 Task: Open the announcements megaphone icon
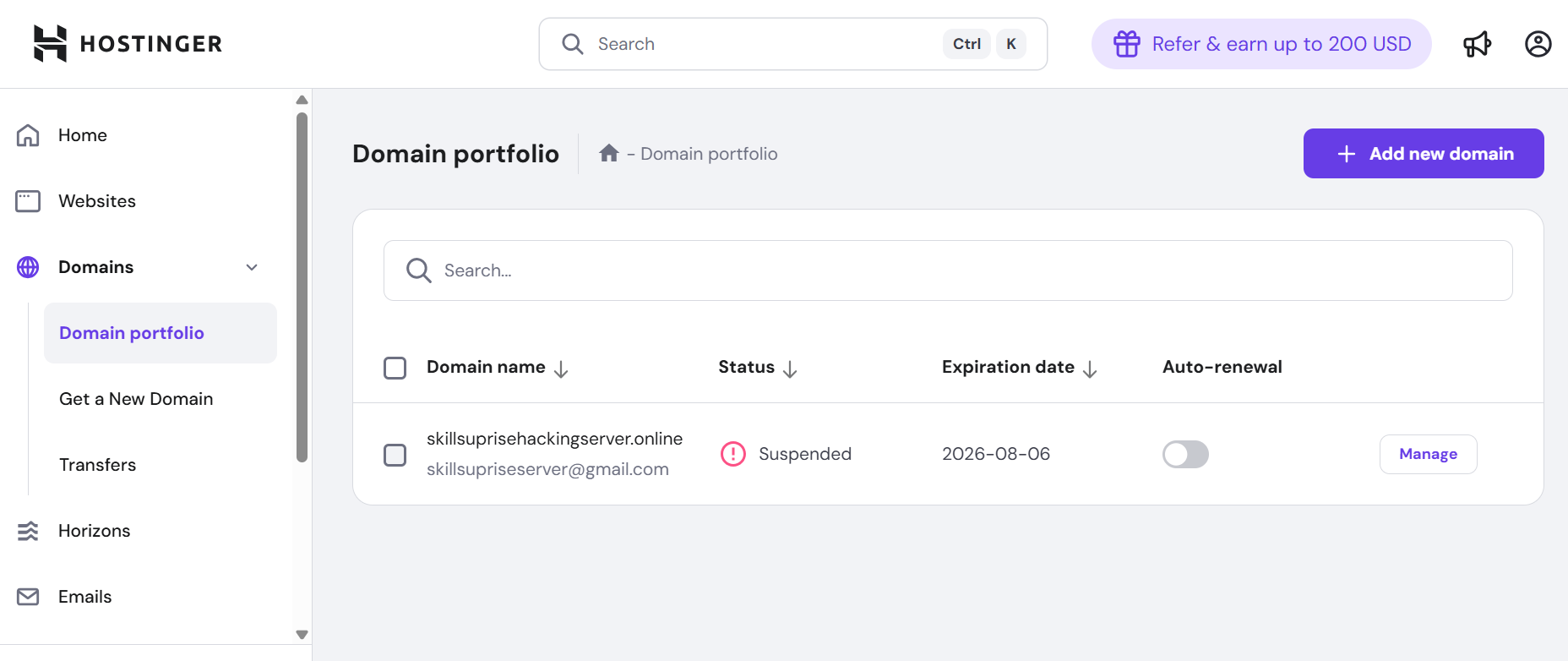pyautogui.click(x=1477, y=44)
